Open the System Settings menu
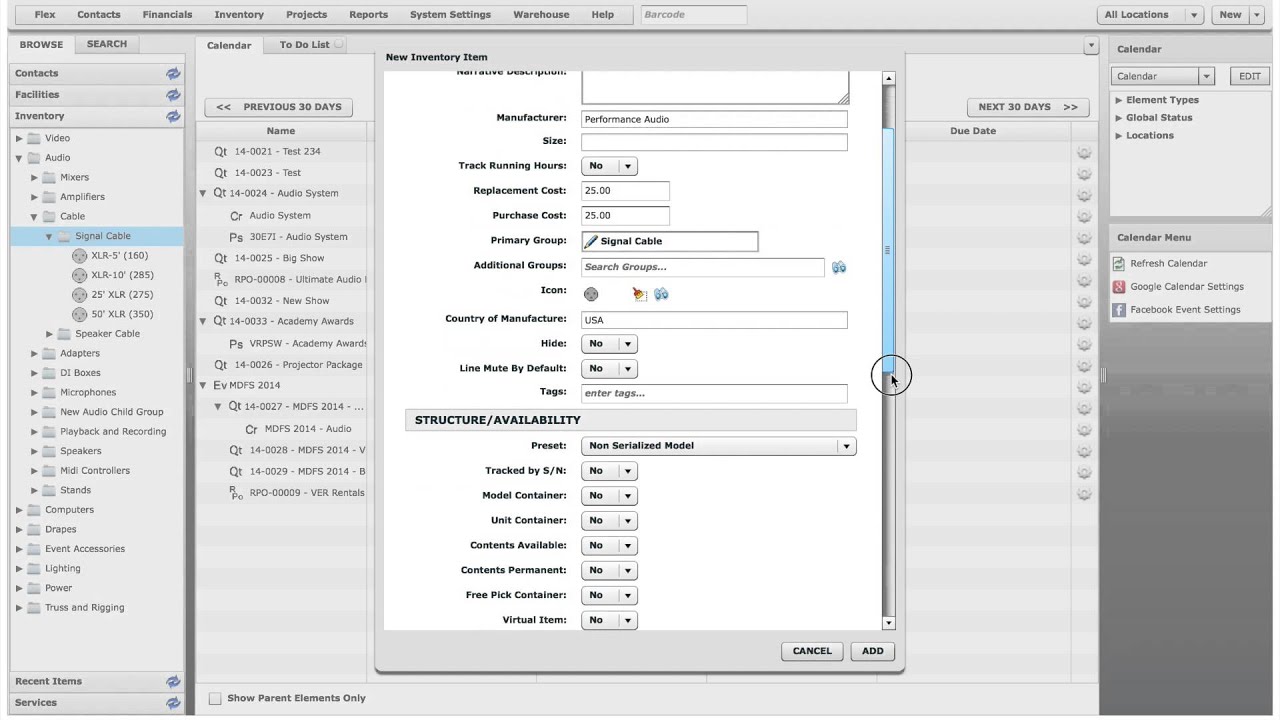 click(450, 15)
